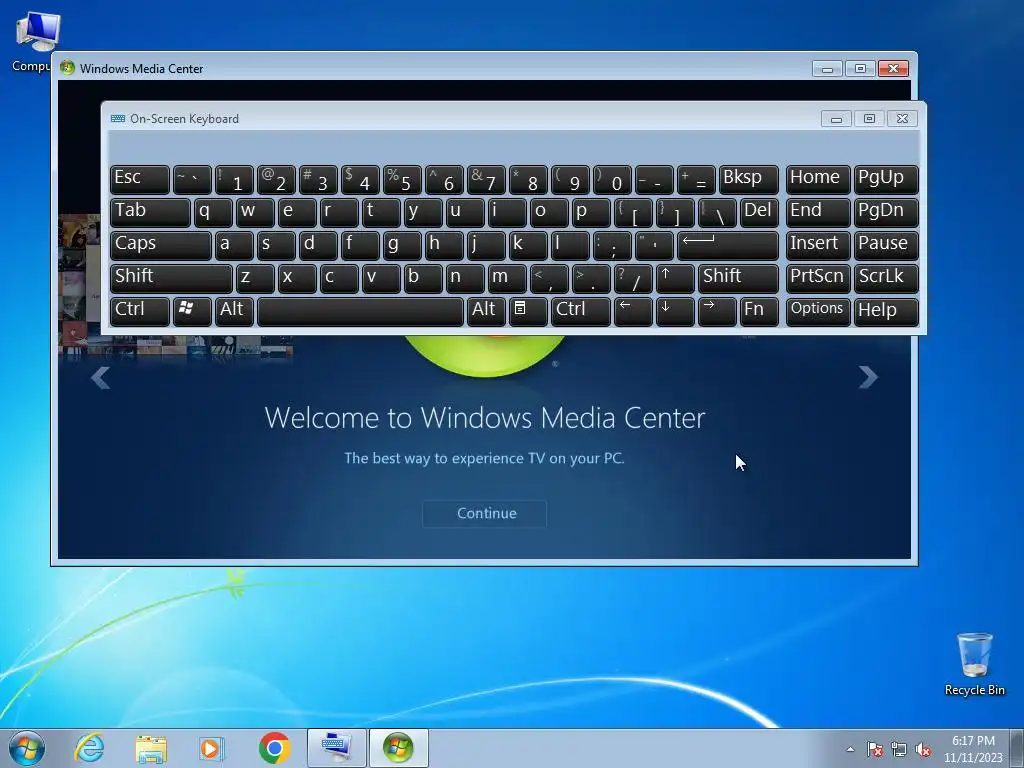Click the taskbar clock showing 6:17 PM
1024x768 pixels.
pyautogui.click(x=973, y=749)
